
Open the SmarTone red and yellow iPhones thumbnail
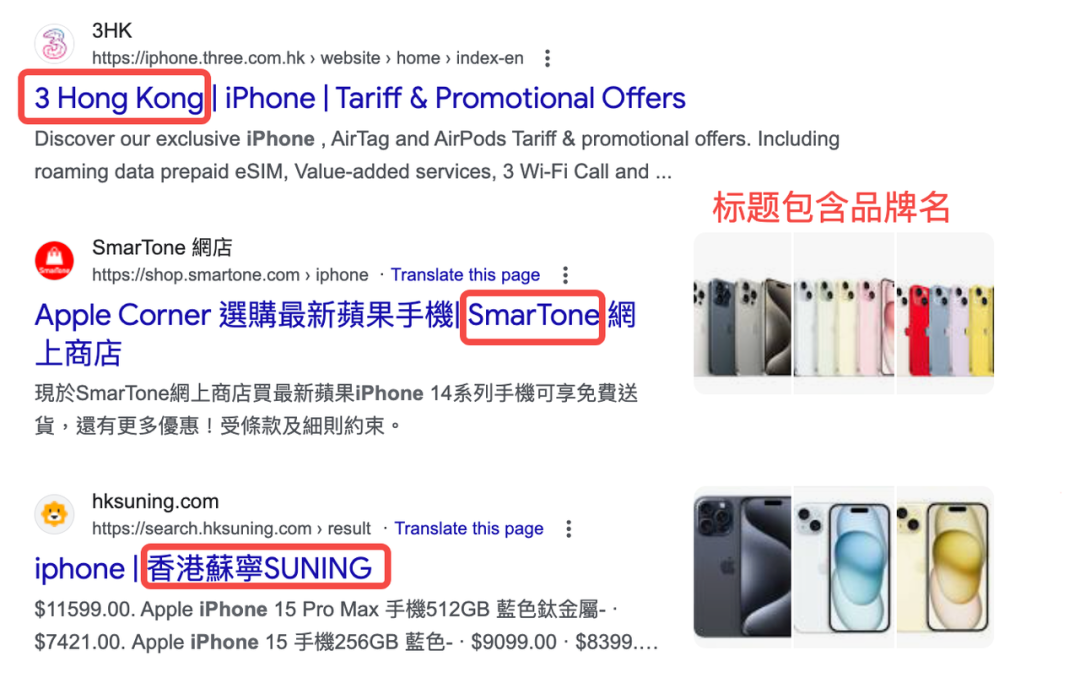pos(945,313)
